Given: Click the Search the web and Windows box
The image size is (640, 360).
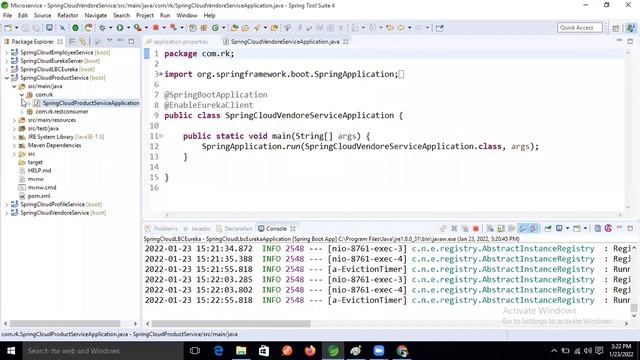Looking at the screenshot, I should [x=102, y=351].
